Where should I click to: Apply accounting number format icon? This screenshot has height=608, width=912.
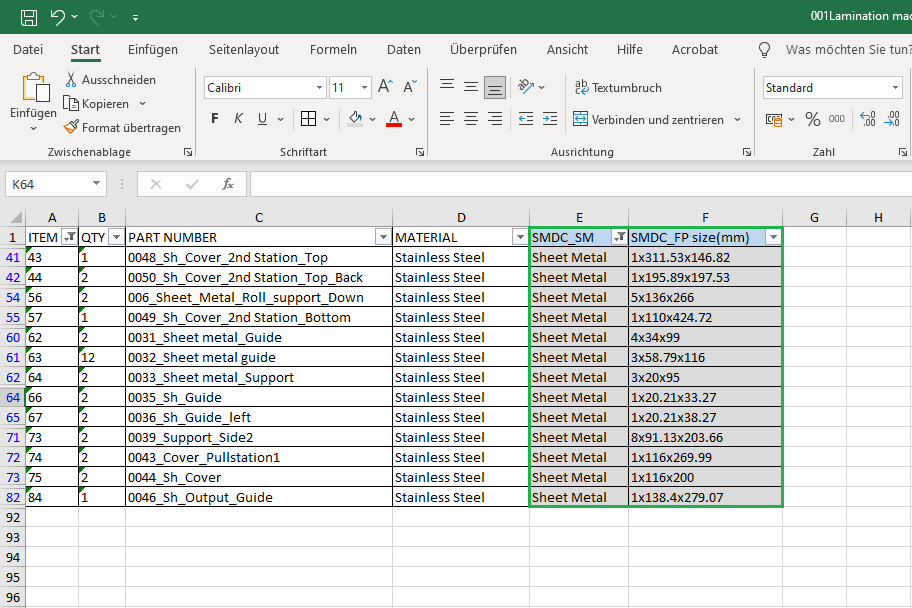[x=774, y=119]
